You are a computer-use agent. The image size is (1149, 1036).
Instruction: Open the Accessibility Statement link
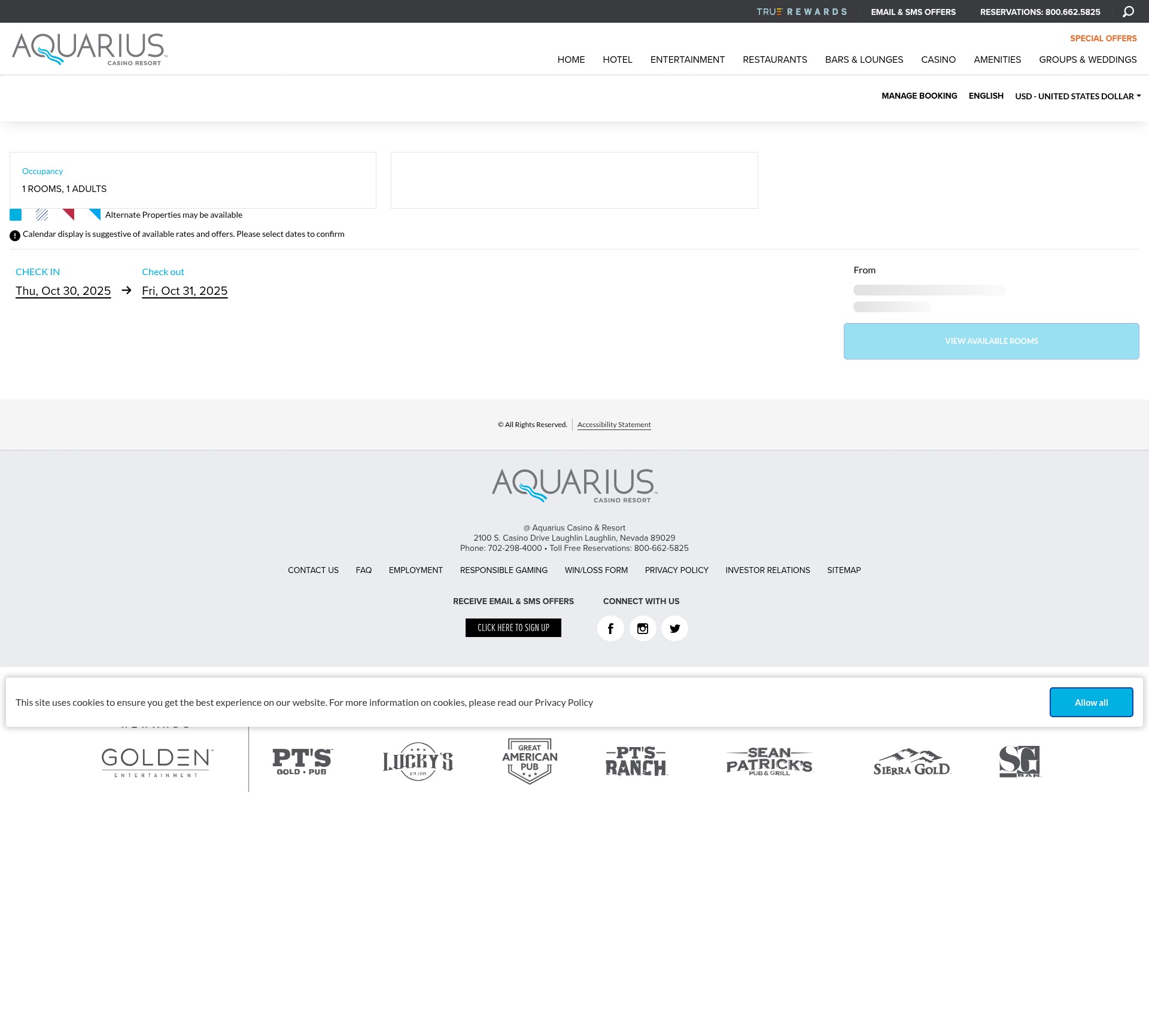[614, 425]
